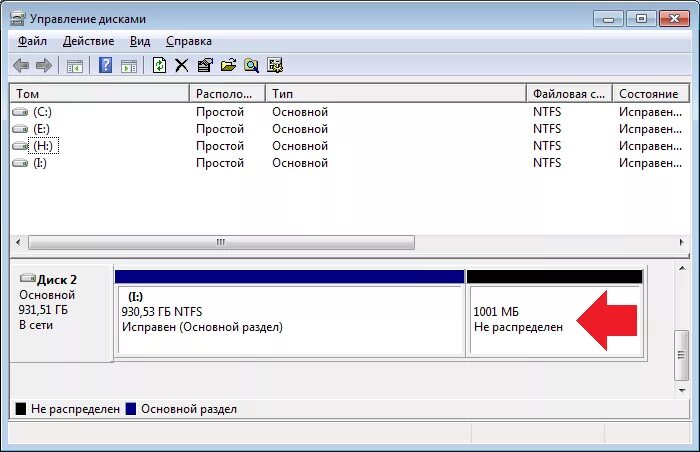Screen dimensions: 700x452
Task: Click the Не распределен legend label
Action: [75, 409]
